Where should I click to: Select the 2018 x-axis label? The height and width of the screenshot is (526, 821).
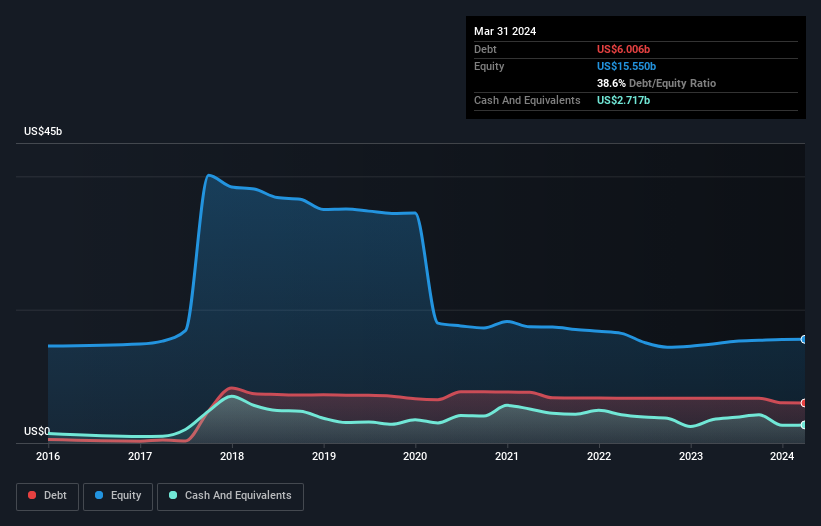pyautogui.click(x=232, y=456)
